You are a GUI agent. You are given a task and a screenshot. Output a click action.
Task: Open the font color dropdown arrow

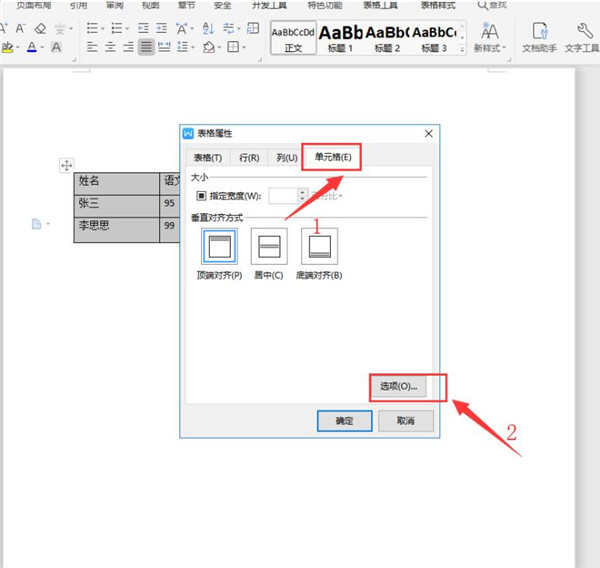click(44, 48)
